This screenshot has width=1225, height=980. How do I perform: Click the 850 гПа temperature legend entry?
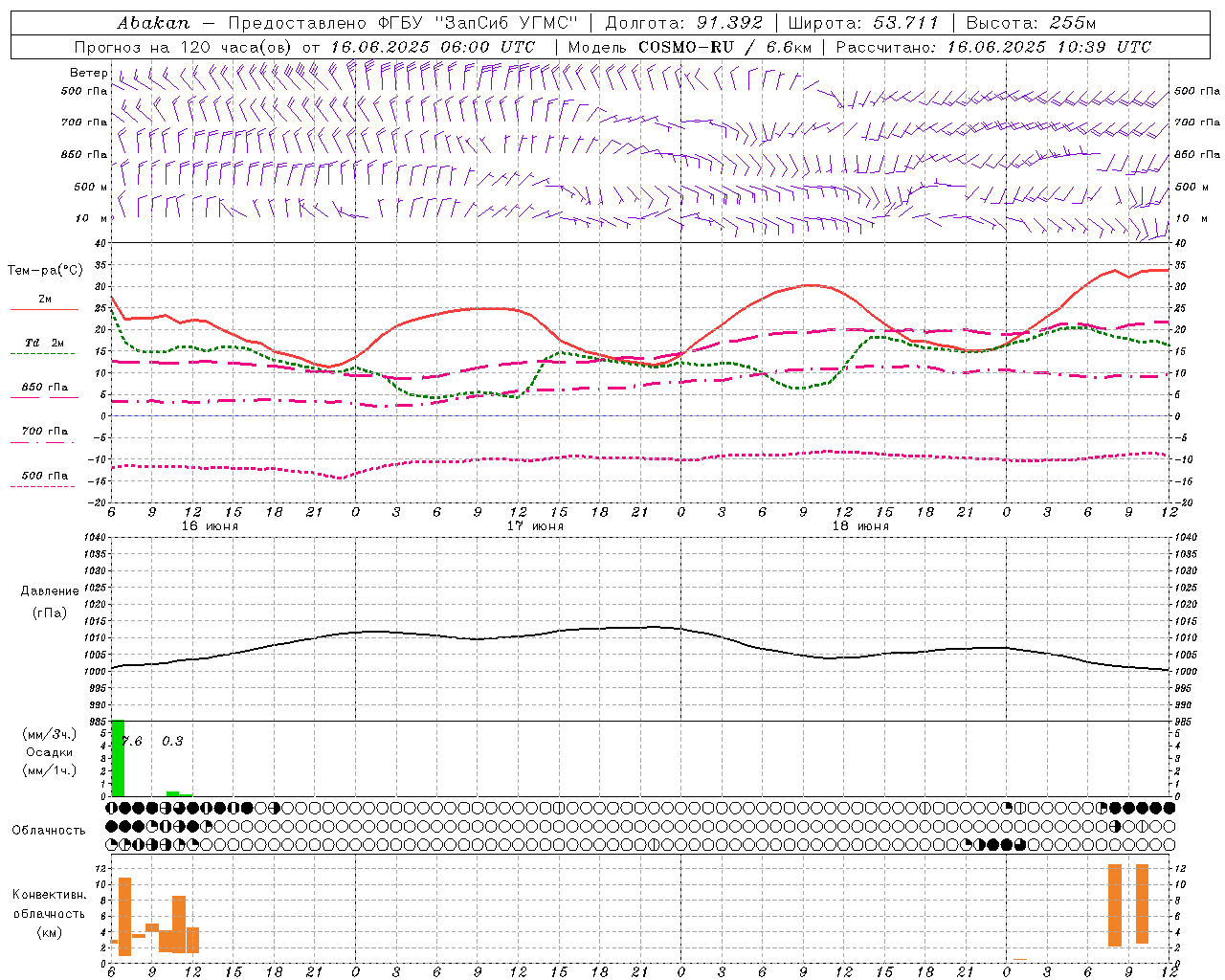click(44, 390)
